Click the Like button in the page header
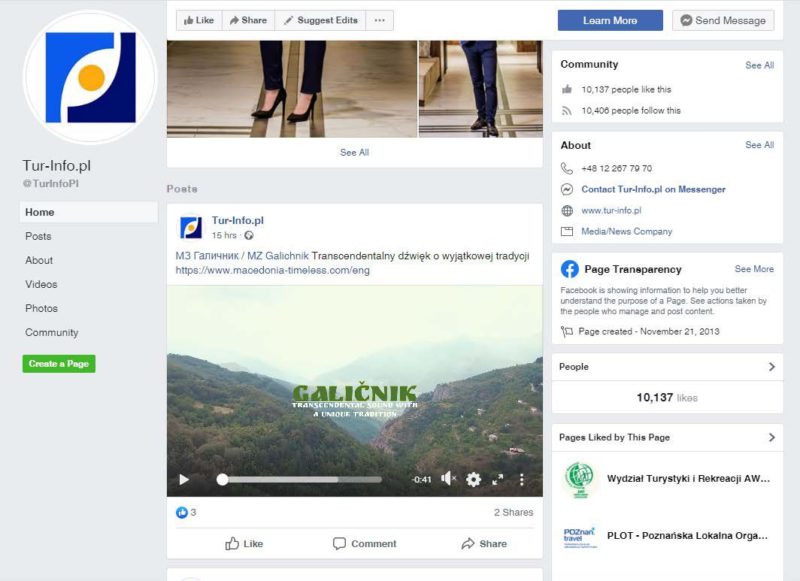Image resolution: width=800 pixels, height=581 pixels. tap(199, 20)
